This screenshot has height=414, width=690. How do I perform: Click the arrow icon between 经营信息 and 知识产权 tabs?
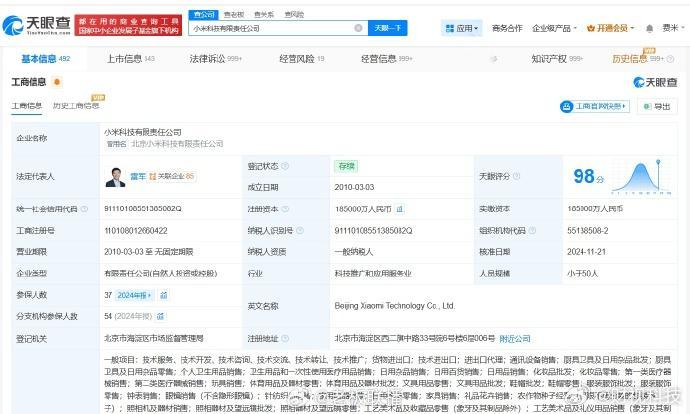[494, 59]
